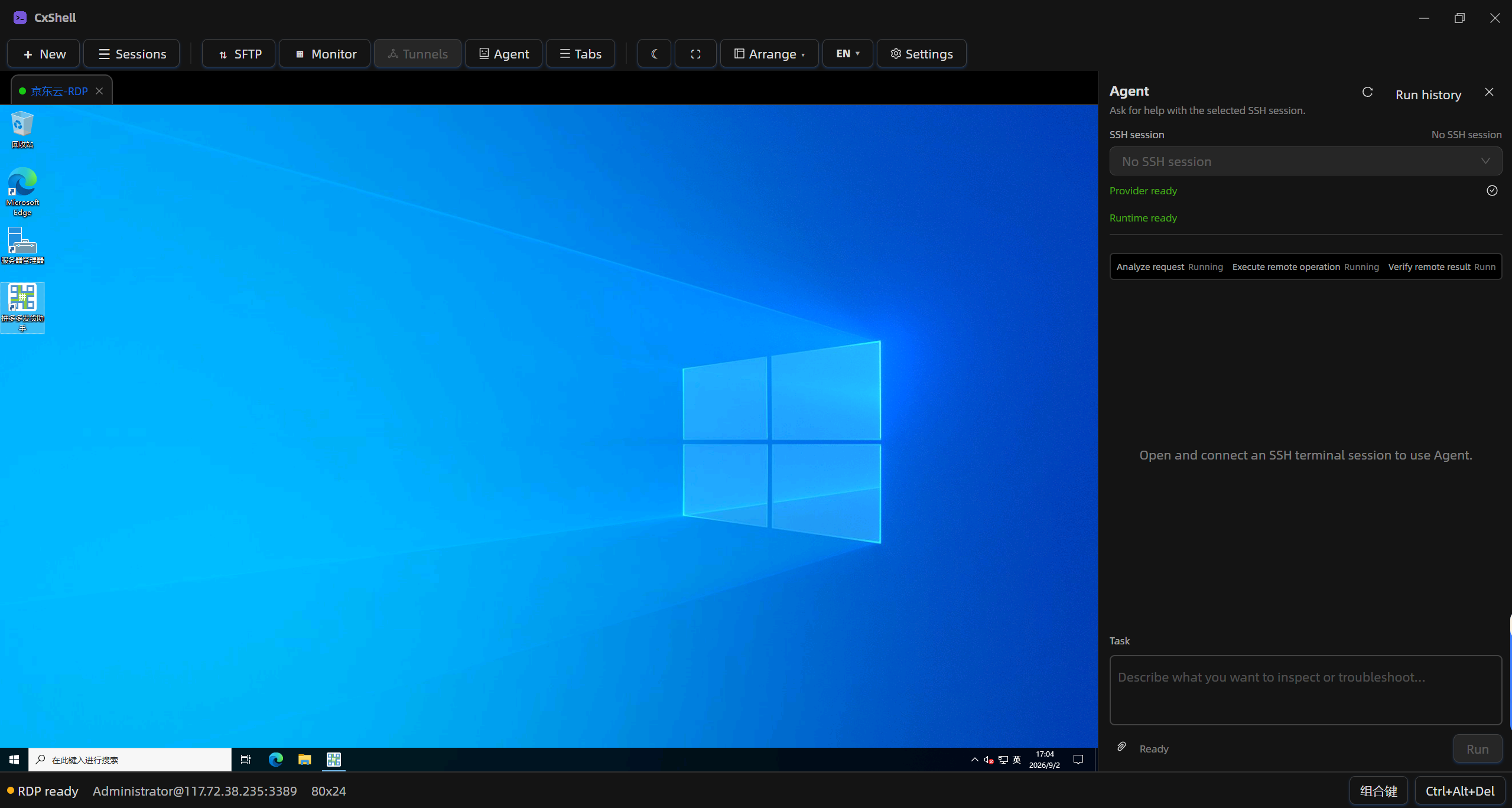
Task: Attach a file using the paperclip icon
Action: (x=1121, y=747)
